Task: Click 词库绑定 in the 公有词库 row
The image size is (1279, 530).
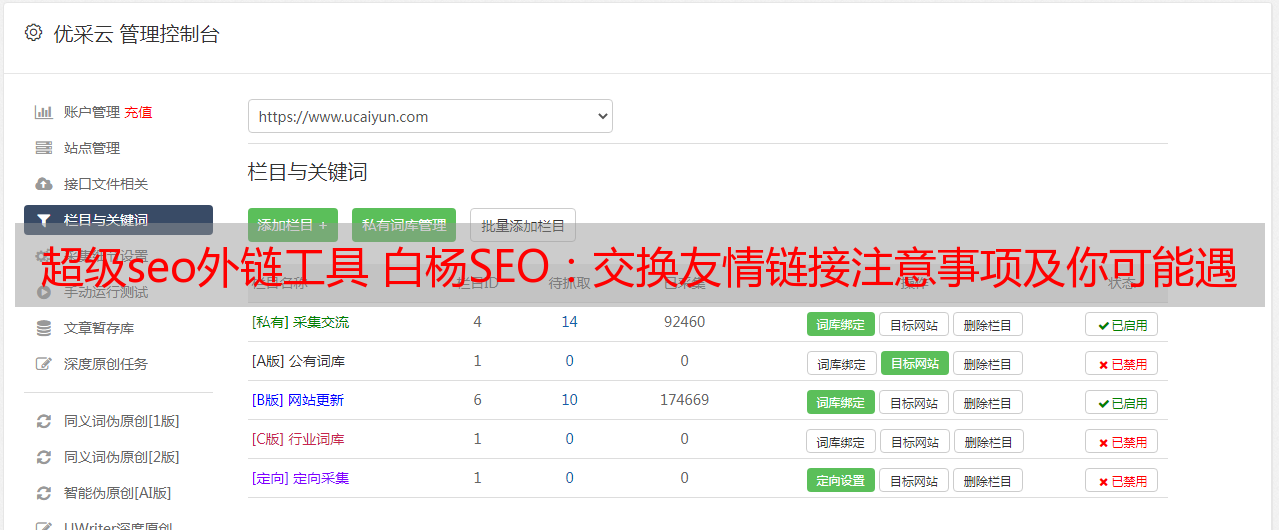Action: click(x=841, y=363)
